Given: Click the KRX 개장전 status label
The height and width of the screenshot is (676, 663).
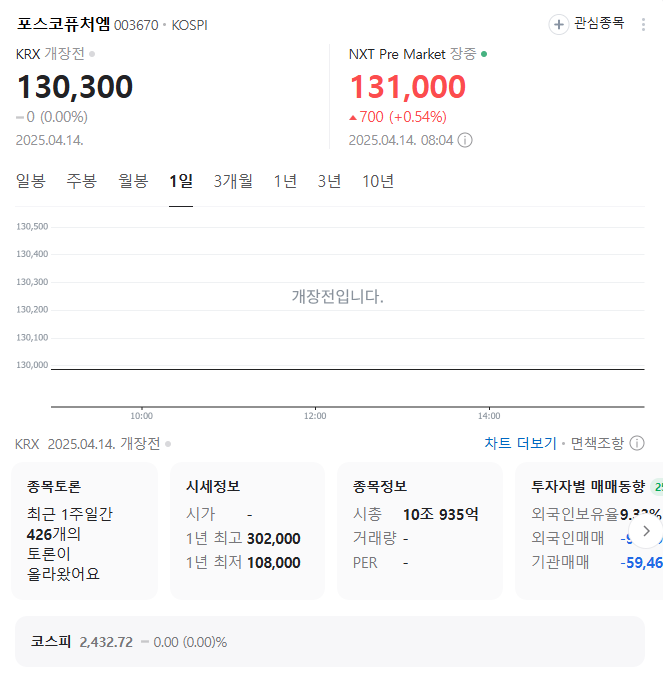Looking at the screenshot, I should (x=50, y=54).
